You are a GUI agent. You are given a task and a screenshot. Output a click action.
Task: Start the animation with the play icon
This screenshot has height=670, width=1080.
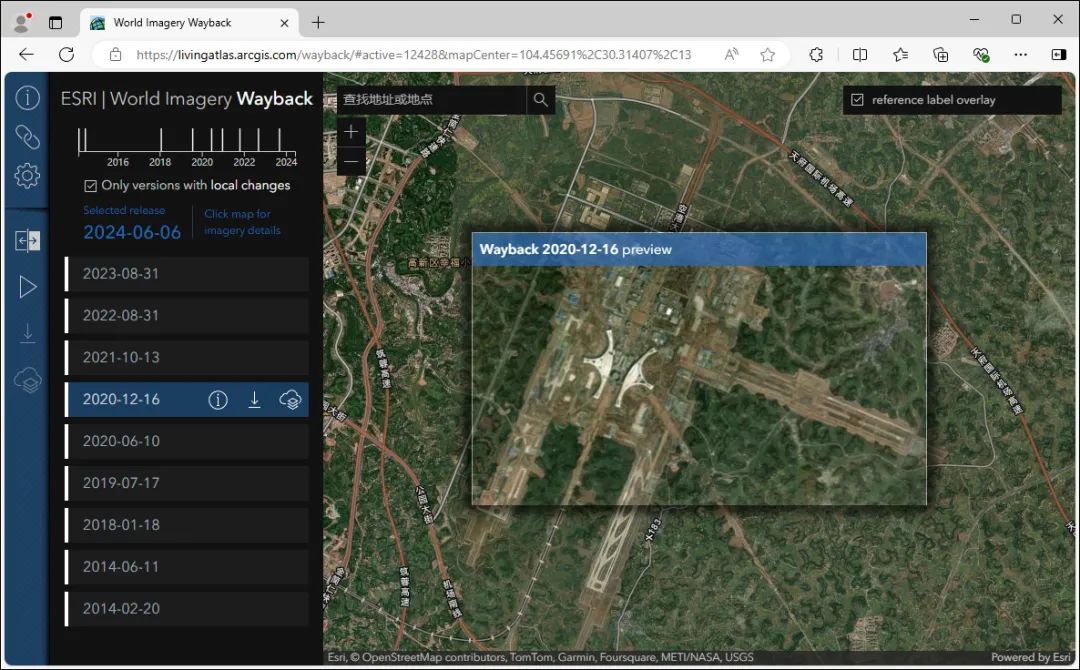(27, 287)
